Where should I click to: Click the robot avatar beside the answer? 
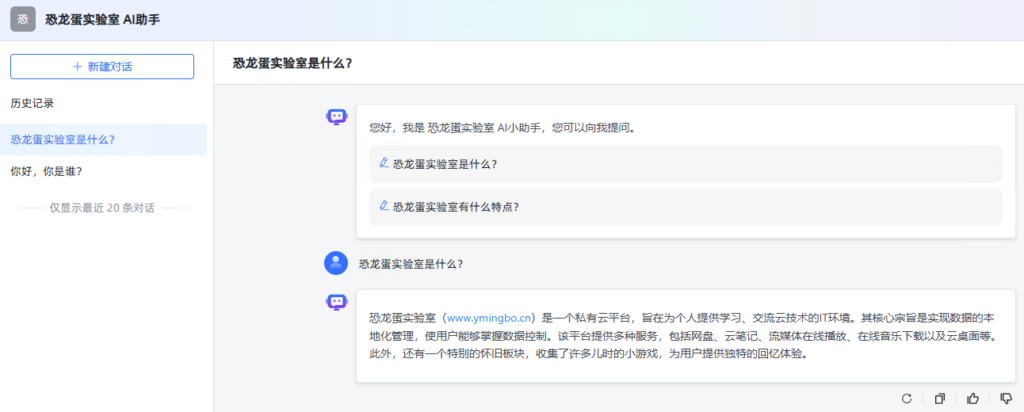tap(336, 302)
